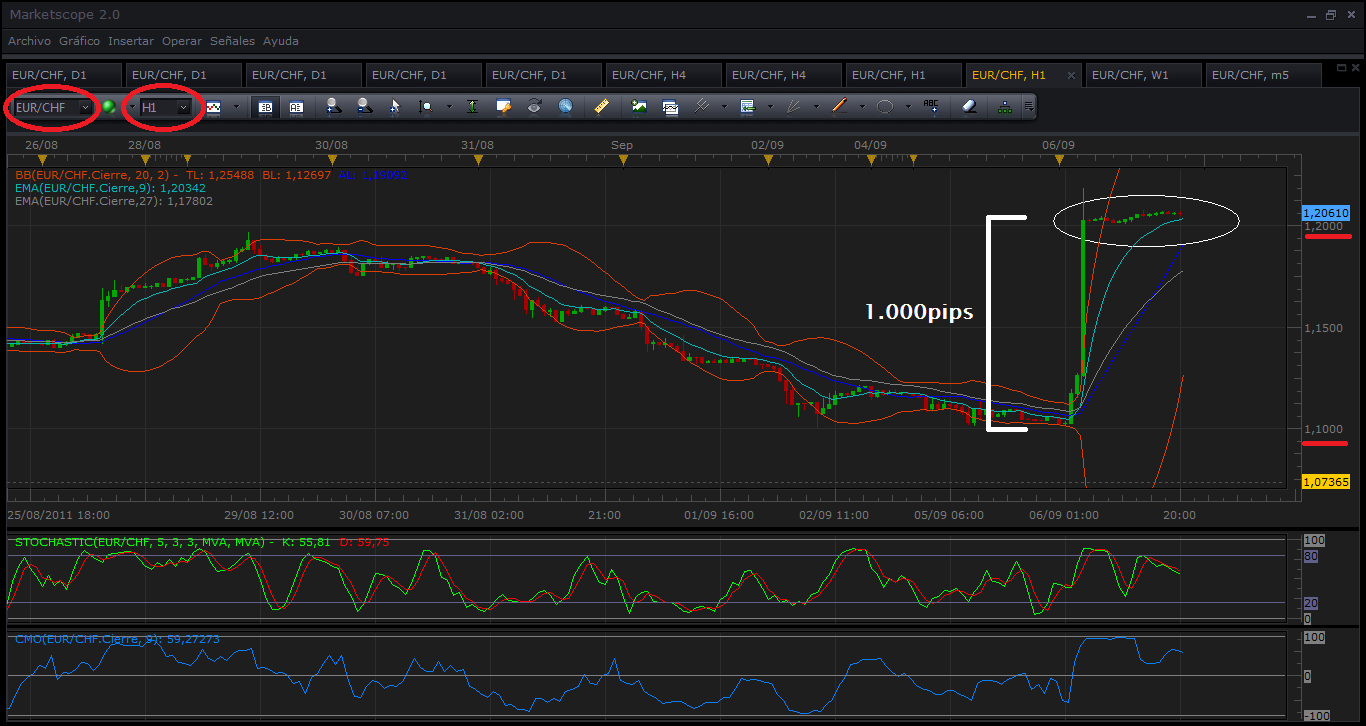The width and height of the screenshot is (1366, 726).
Task: Close the active EUR/CHF, H1 tab
Action: click(1071, 75)
